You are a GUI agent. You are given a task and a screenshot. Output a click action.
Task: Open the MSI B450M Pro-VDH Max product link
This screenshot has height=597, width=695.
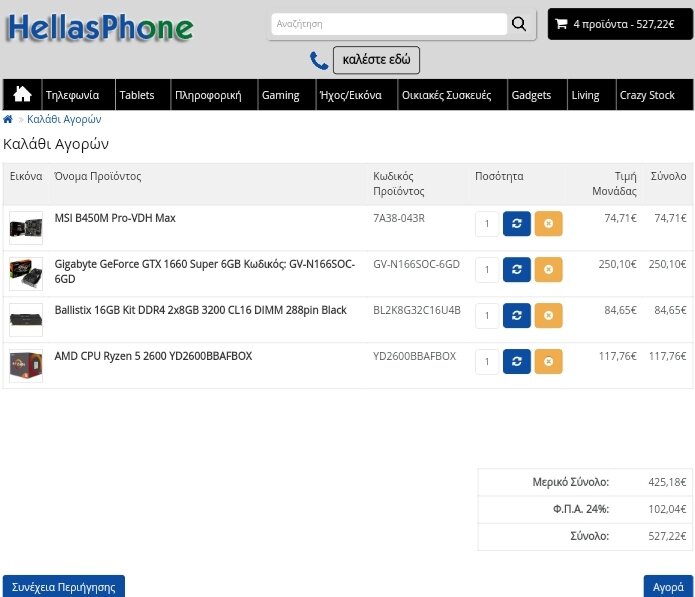(x=115, y=218)
